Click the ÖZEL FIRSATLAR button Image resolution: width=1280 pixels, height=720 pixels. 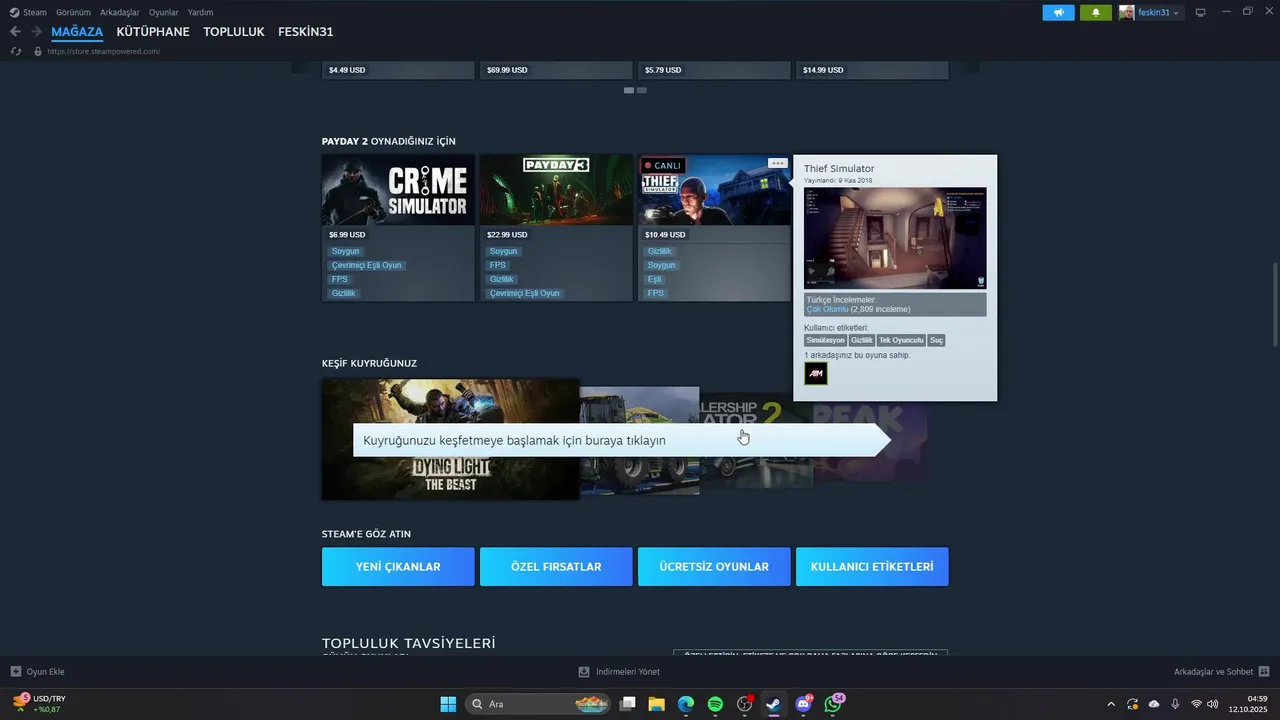click(x=556, y=566)
